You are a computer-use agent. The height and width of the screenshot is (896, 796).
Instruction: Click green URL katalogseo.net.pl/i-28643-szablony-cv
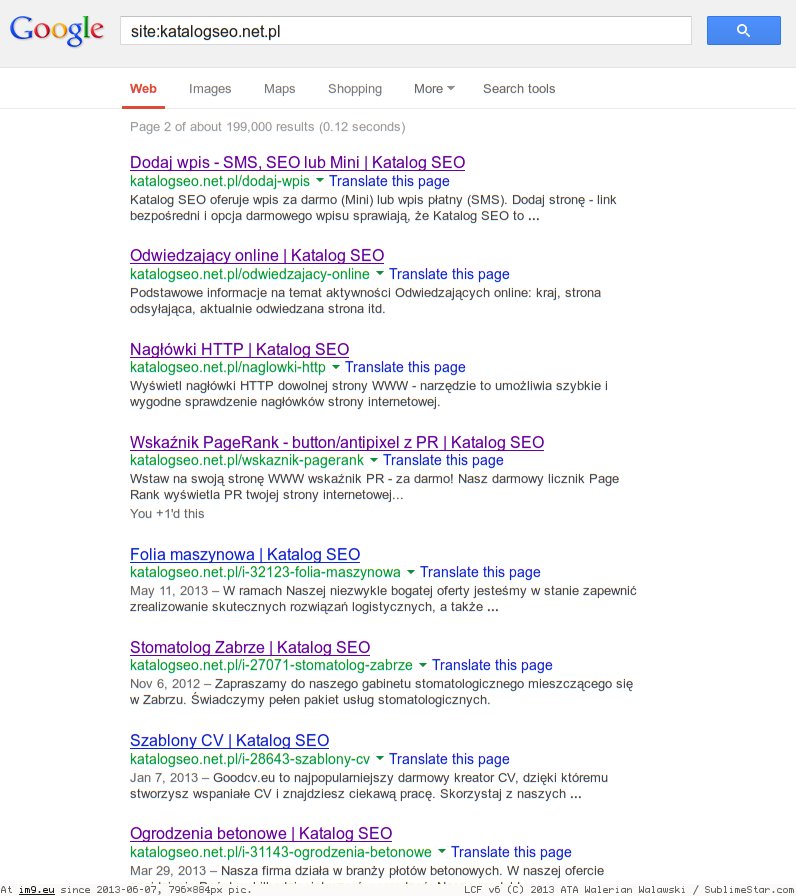point(250,759)
